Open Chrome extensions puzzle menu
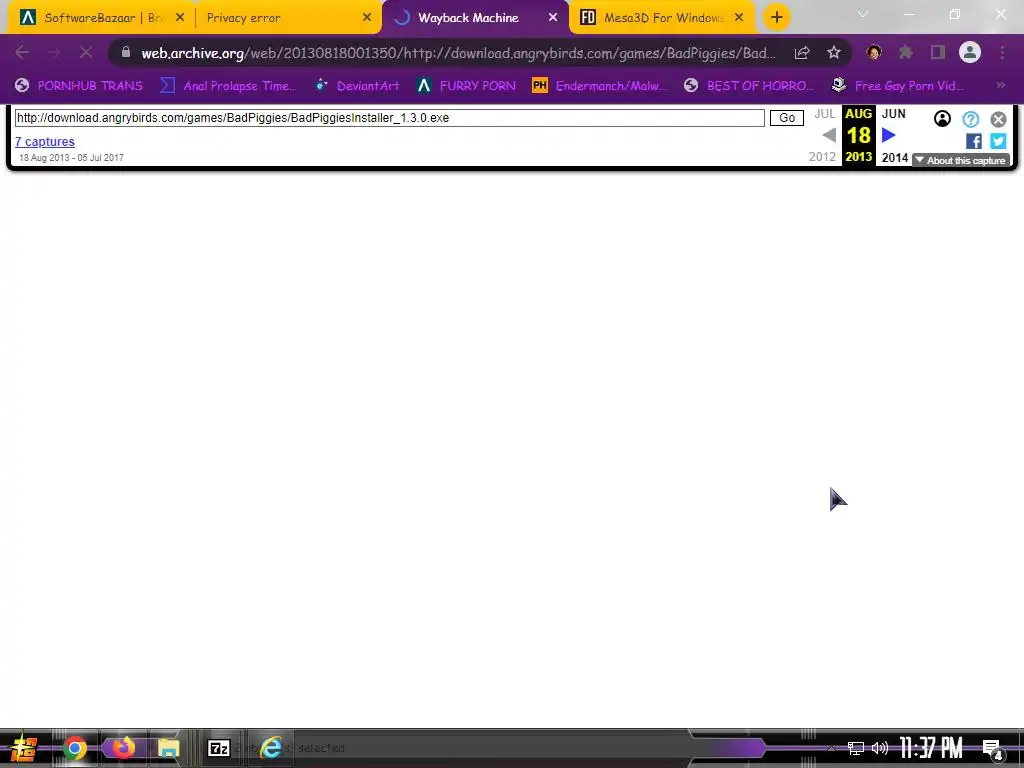Screen dimensions: 1024x768 [x=906, y=52]
